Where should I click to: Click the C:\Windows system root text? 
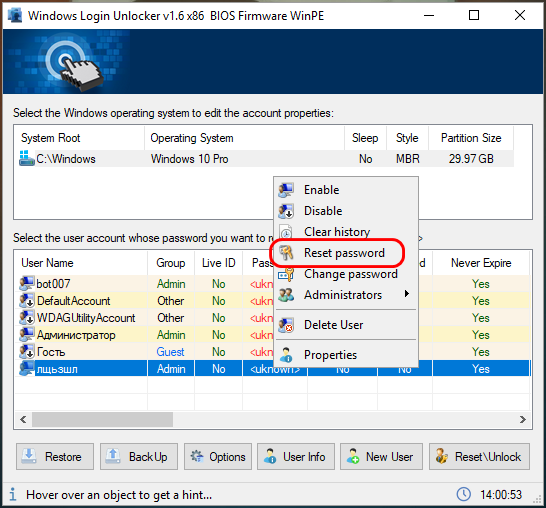click(66, 159)
